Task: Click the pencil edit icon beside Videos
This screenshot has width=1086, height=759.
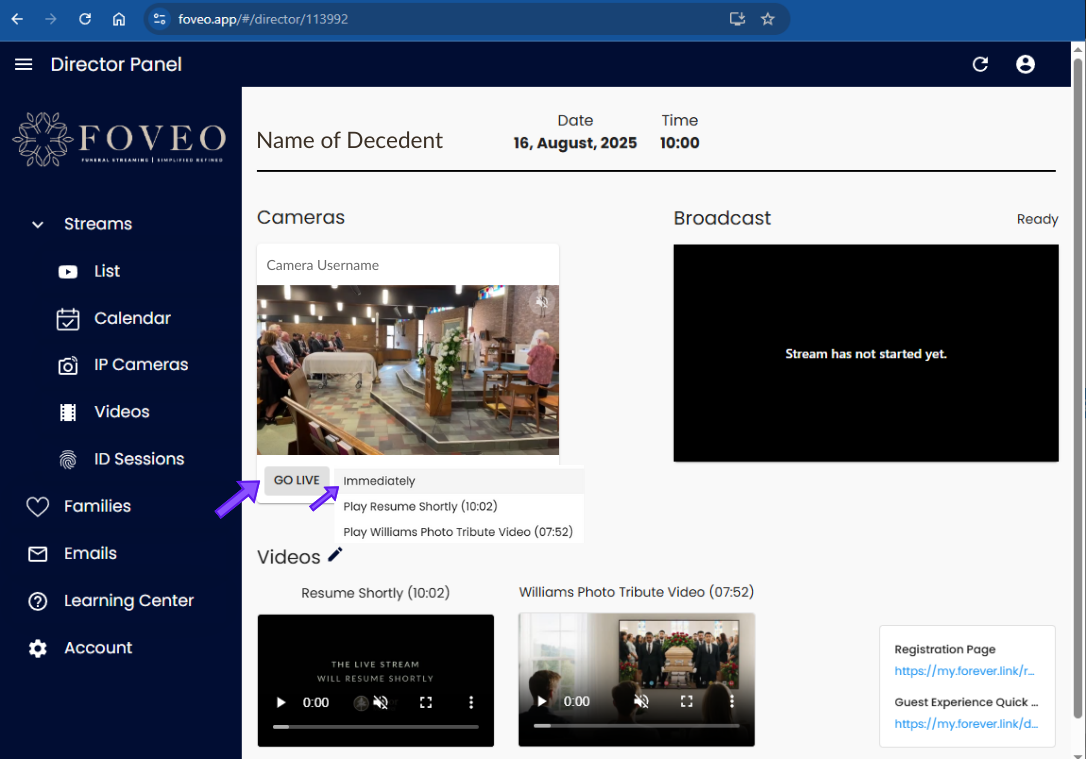Action: (x=335, y=554)
